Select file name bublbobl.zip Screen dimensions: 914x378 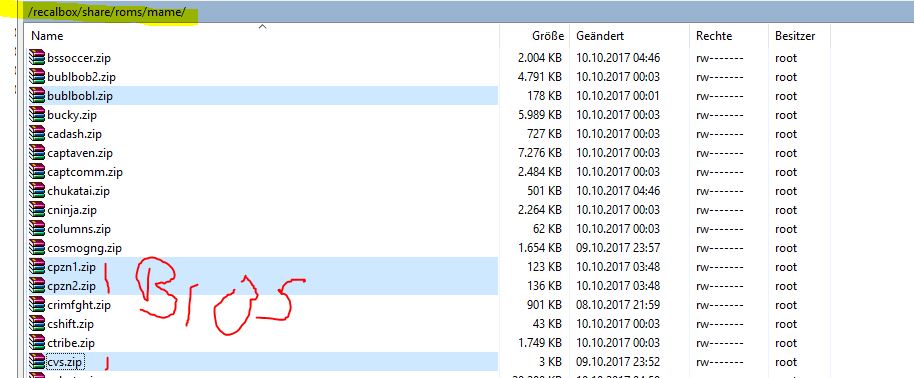click(x=80, y=96)
